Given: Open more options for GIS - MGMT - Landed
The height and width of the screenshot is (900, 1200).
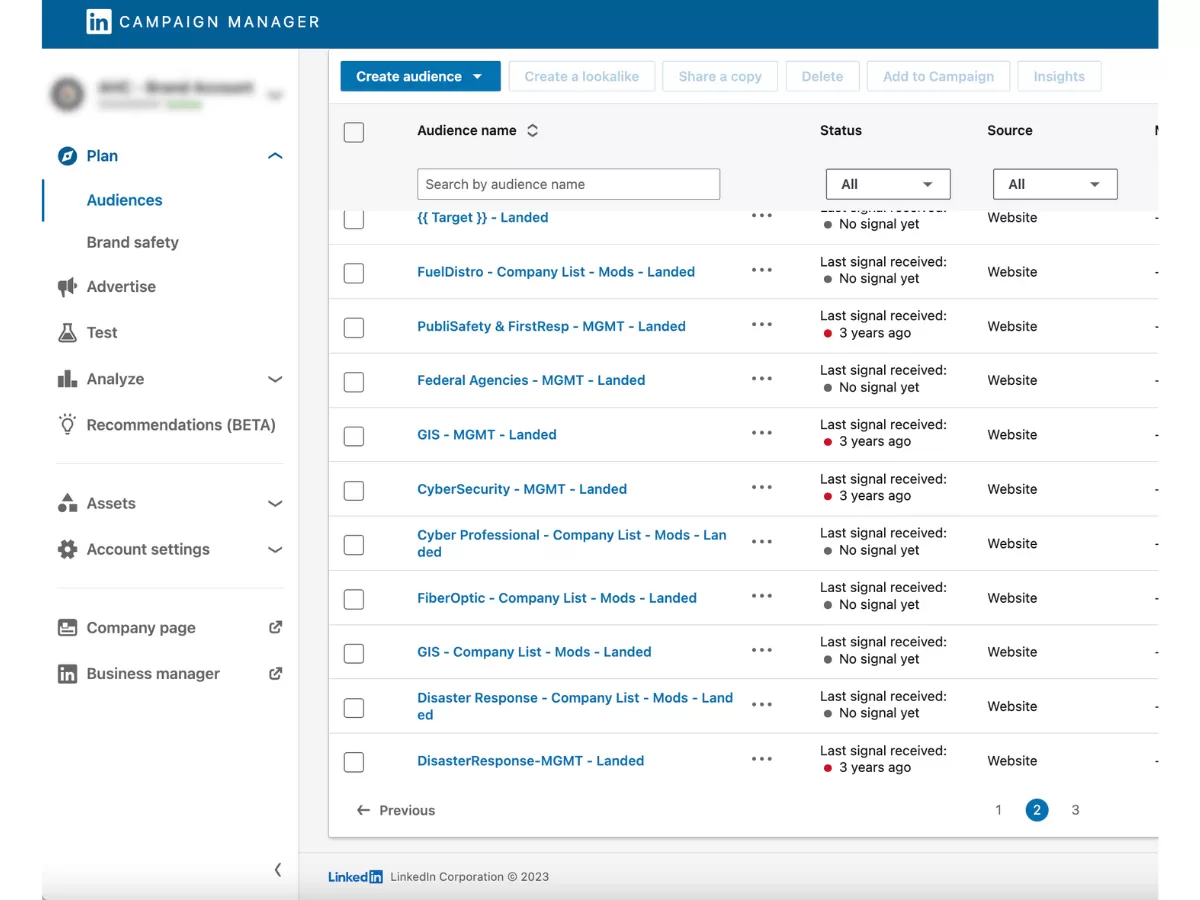Looking at the screenshot, I should coord(762,433).
